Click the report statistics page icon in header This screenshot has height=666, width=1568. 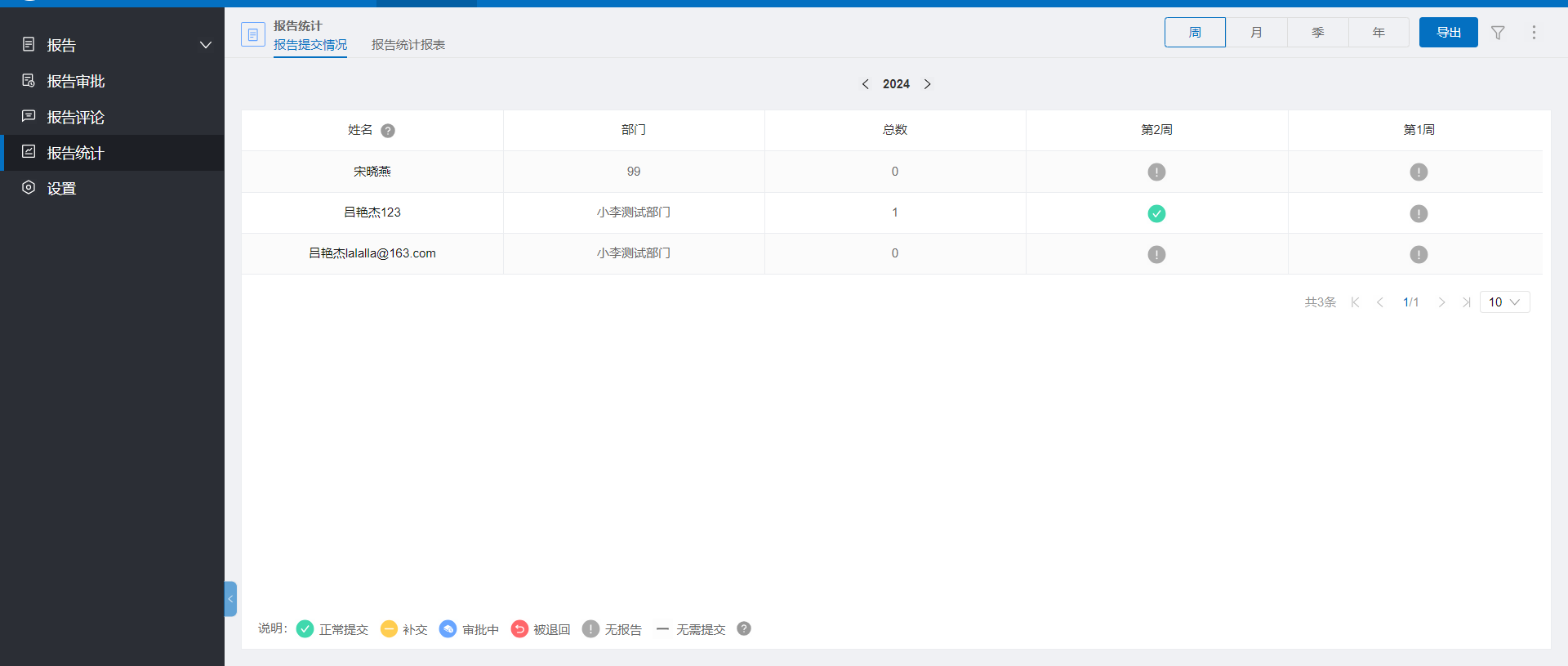[253, 34]
